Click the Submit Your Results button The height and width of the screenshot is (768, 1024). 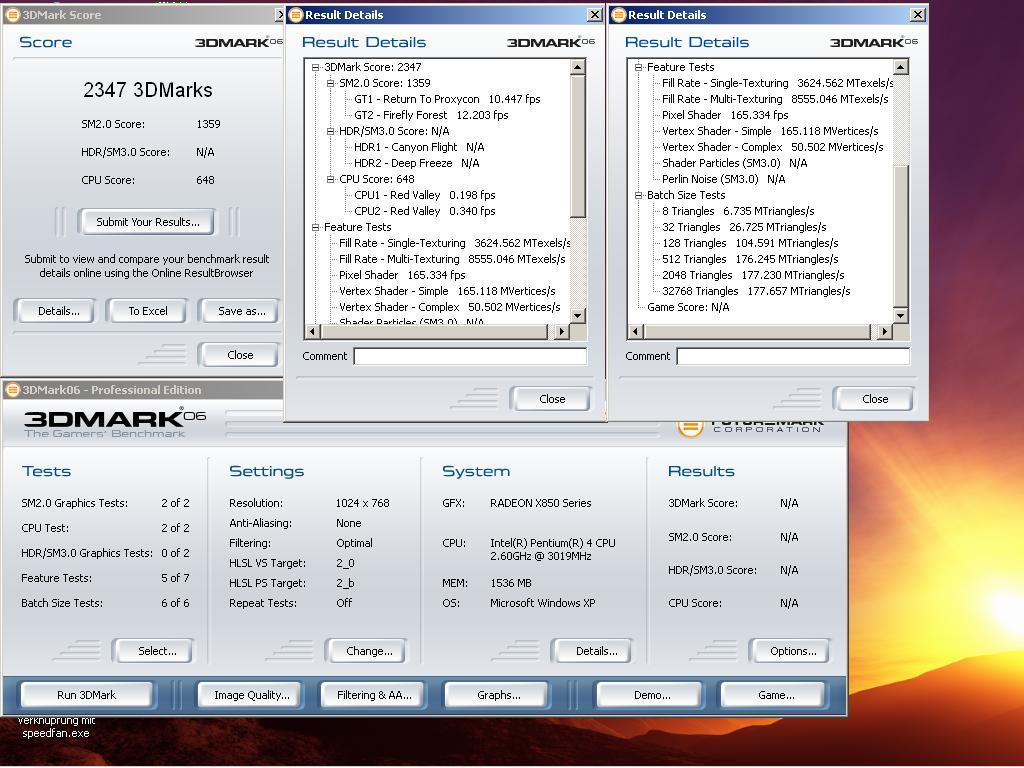pyautogui.click(x=148, y=222)
